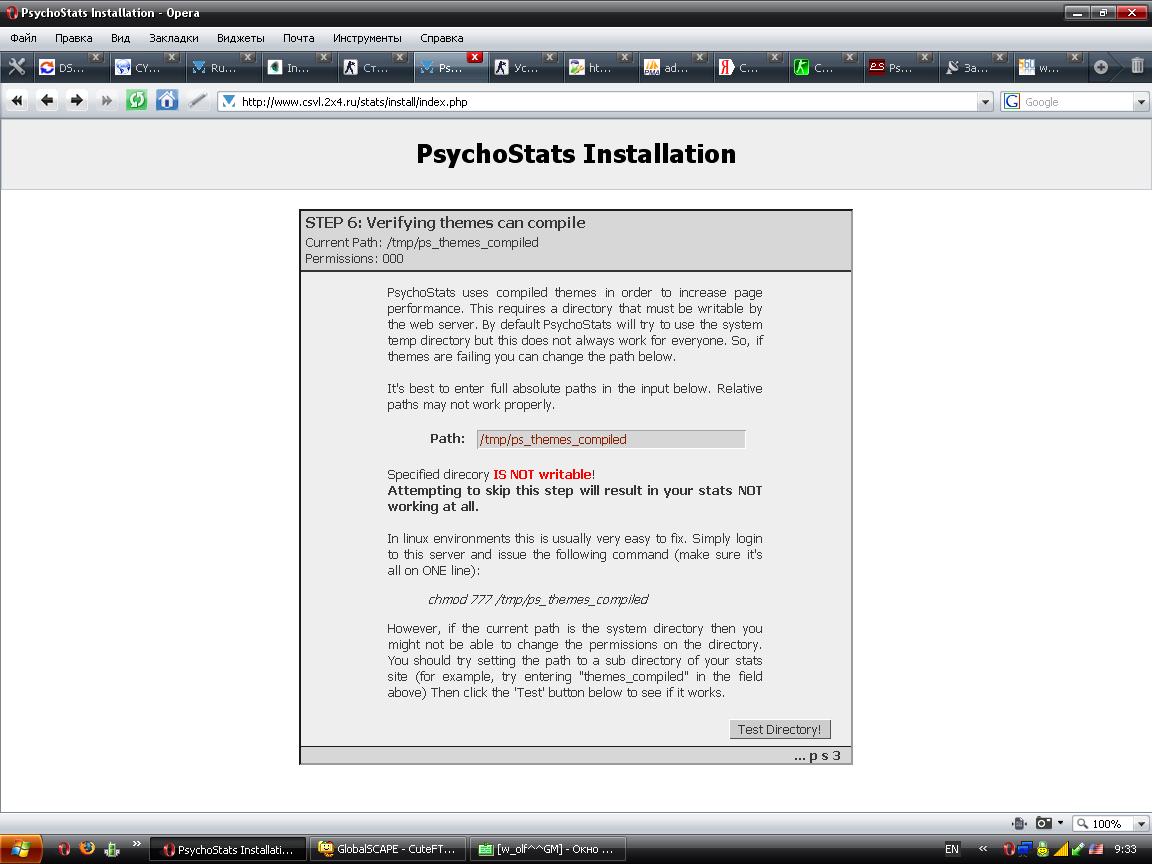Open the Закладки menu
Image resolution: width=1152 pixels, height=864 pixels.
click(173, 38)
